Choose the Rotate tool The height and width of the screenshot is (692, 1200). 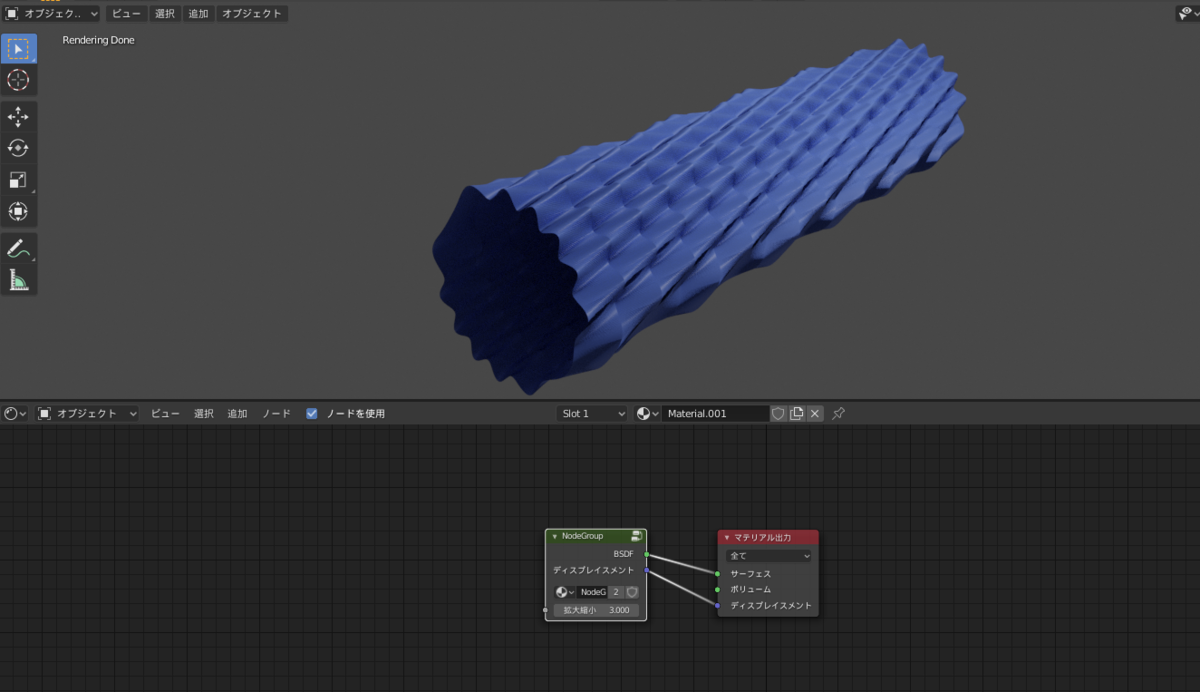click(19, 148)
